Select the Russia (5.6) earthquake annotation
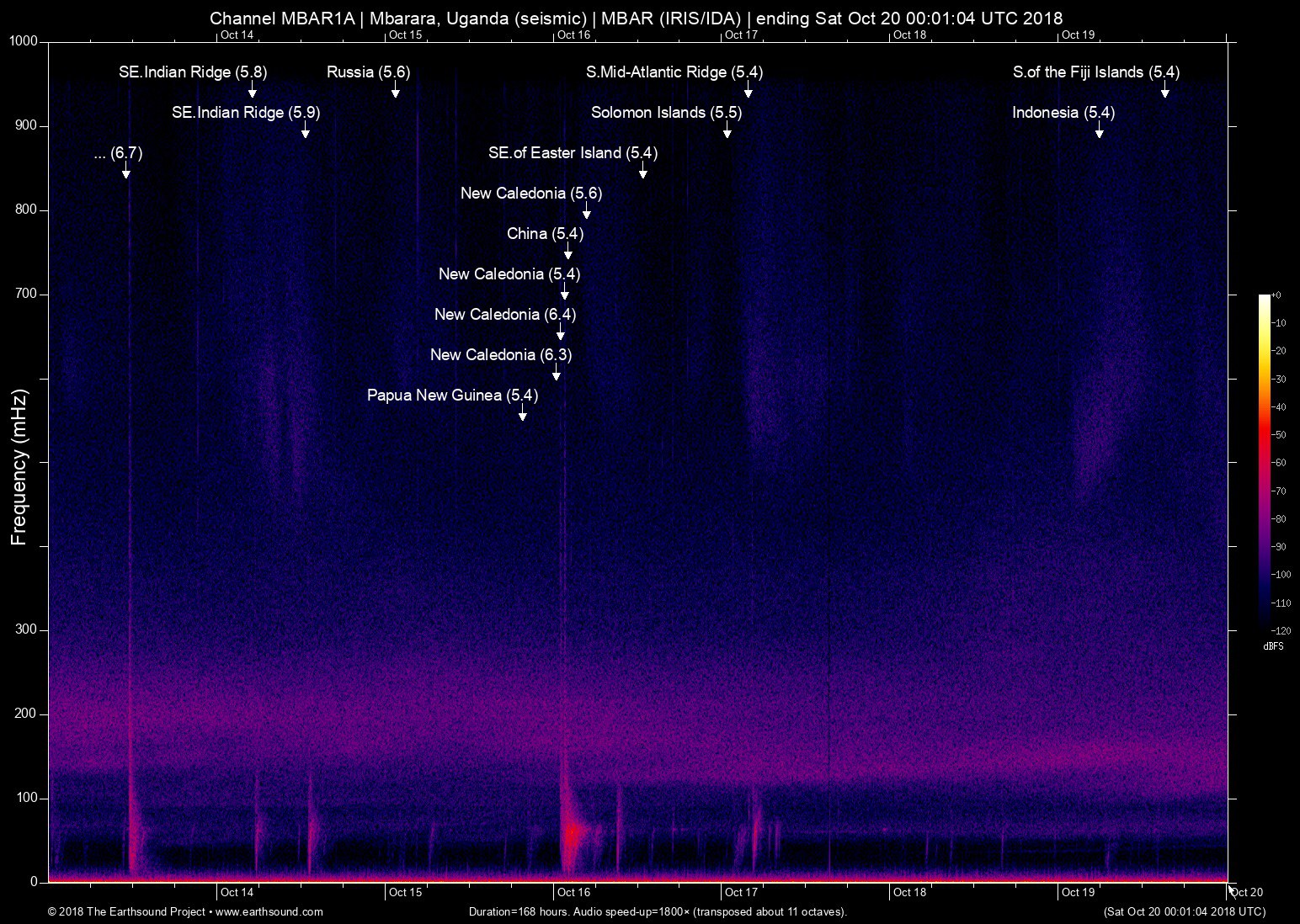 pyautogui.click(x=368, y=72)
